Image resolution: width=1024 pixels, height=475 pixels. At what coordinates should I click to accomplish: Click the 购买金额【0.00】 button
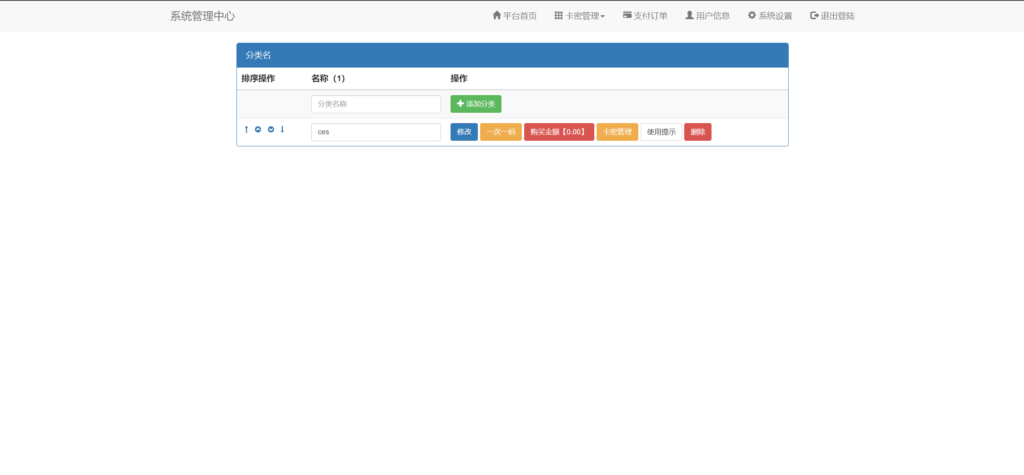(x=558, y=132)
